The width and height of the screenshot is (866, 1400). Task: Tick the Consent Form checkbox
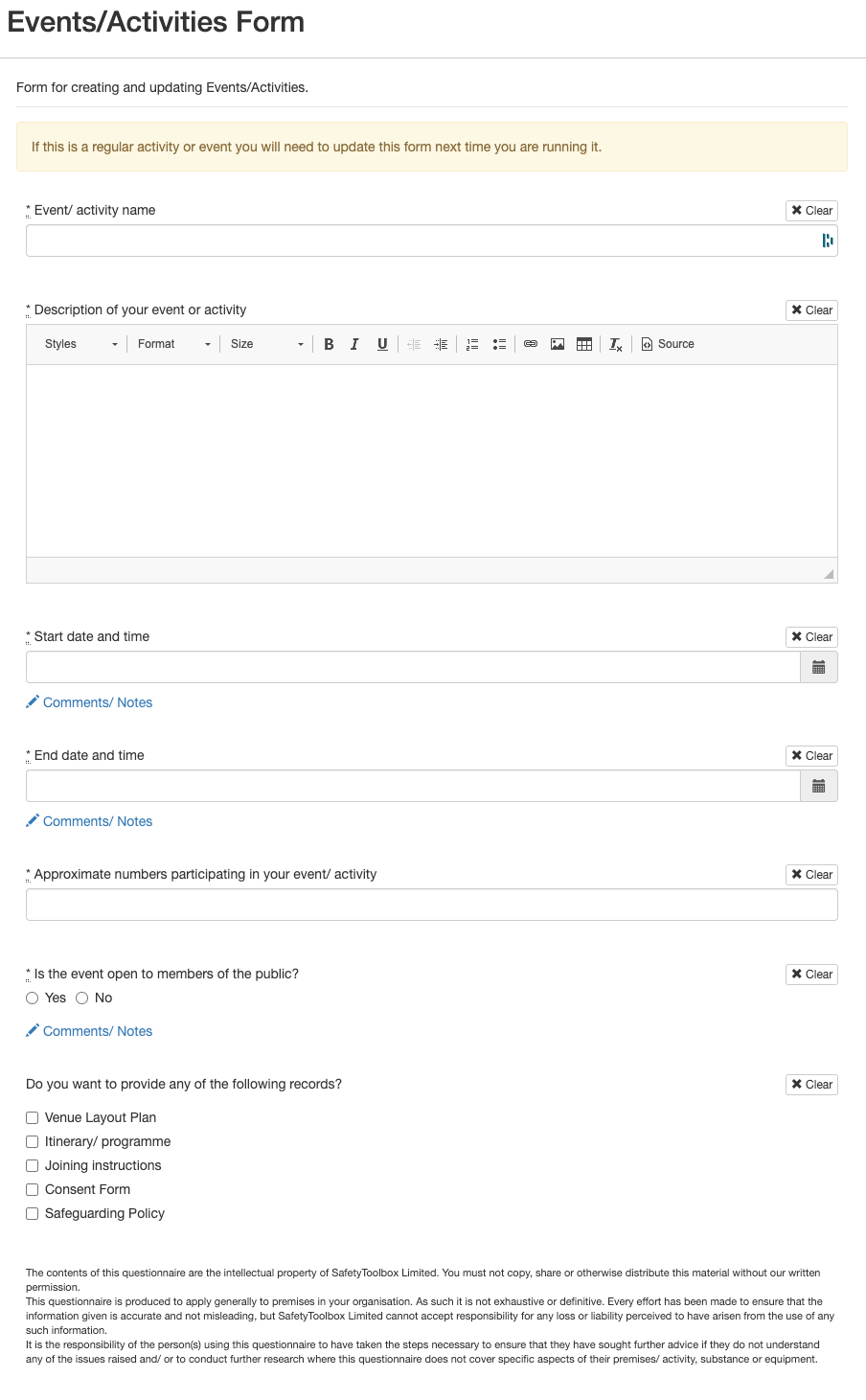click(33, 1189)
